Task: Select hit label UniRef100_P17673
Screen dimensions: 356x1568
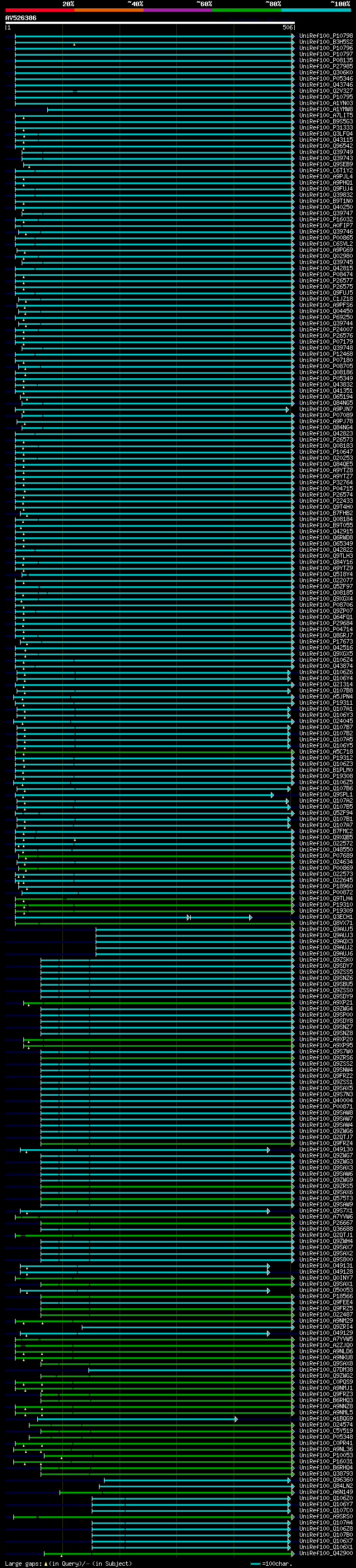Action: point(326,641)
